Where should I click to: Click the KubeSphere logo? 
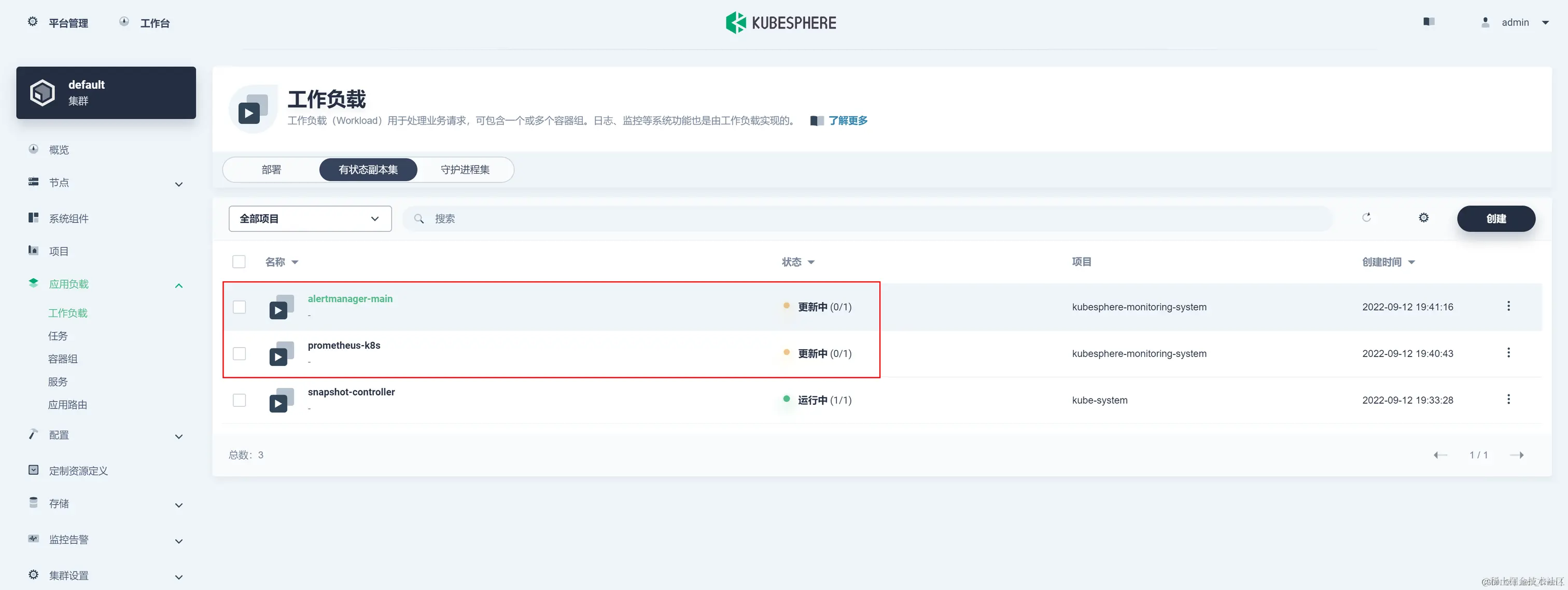[780, 22]
